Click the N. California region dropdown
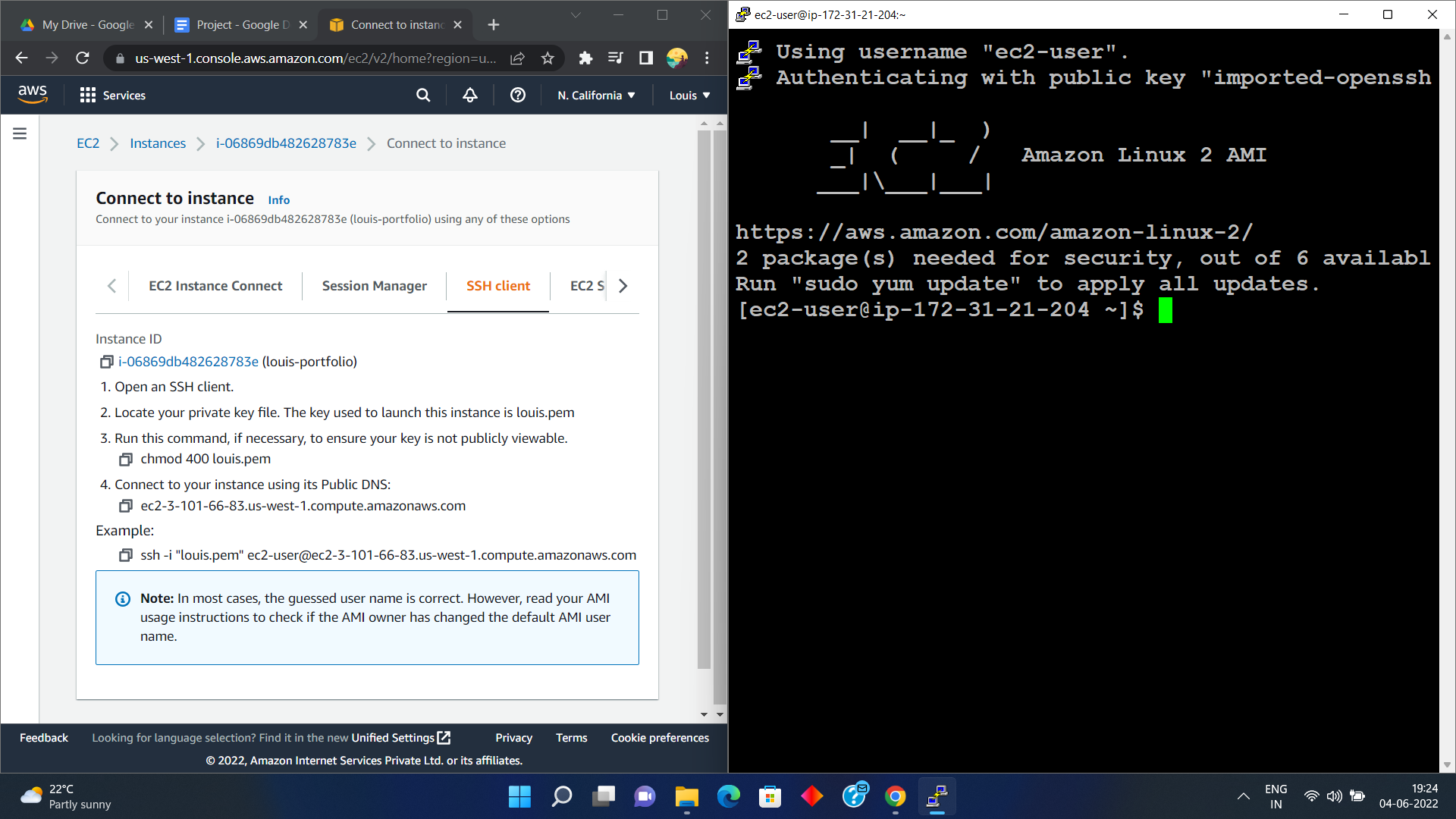Image resolution: width=1456 pixels, height=819 pixels. [x=597, y=95]
